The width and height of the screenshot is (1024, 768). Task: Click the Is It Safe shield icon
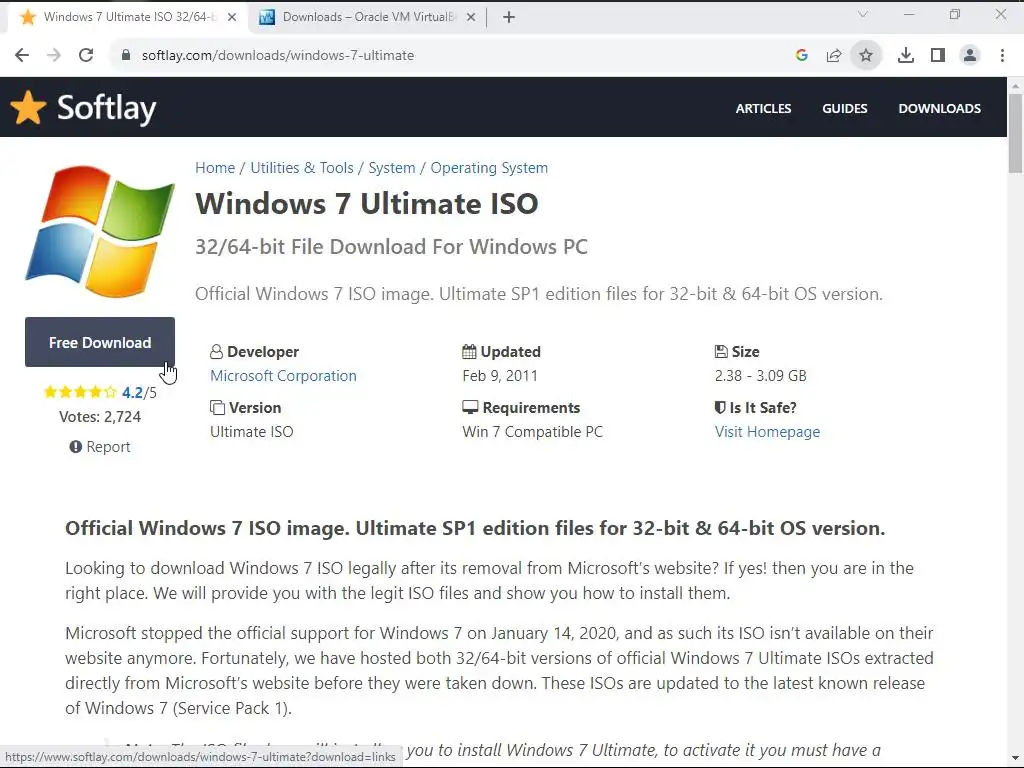click(x=720, y=408)
